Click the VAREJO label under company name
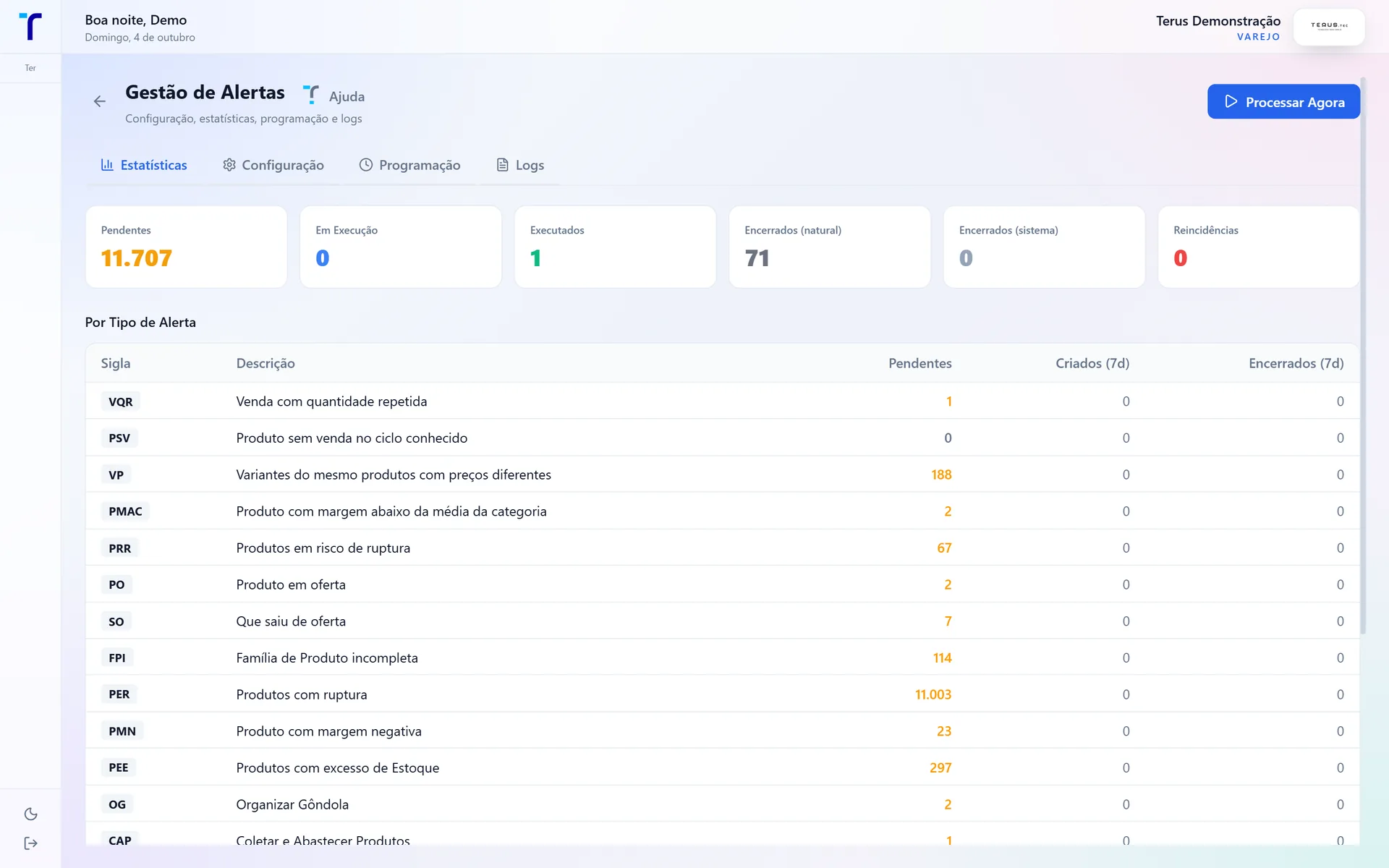The image size is (1389, 868). point(1258,37)
